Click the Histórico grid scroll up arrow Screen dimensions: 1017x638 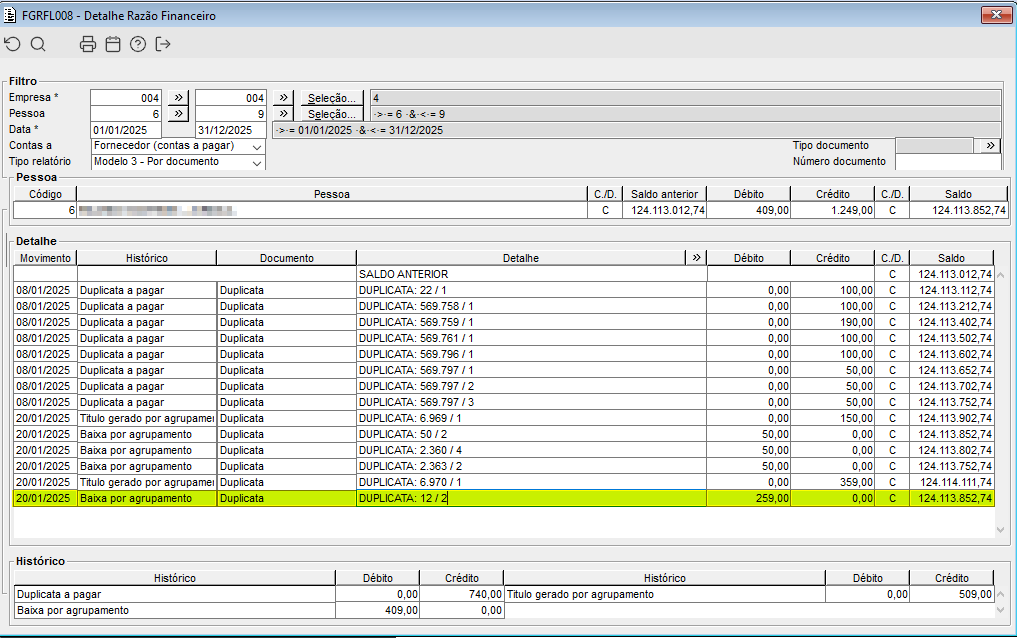tap(1000, 594)
